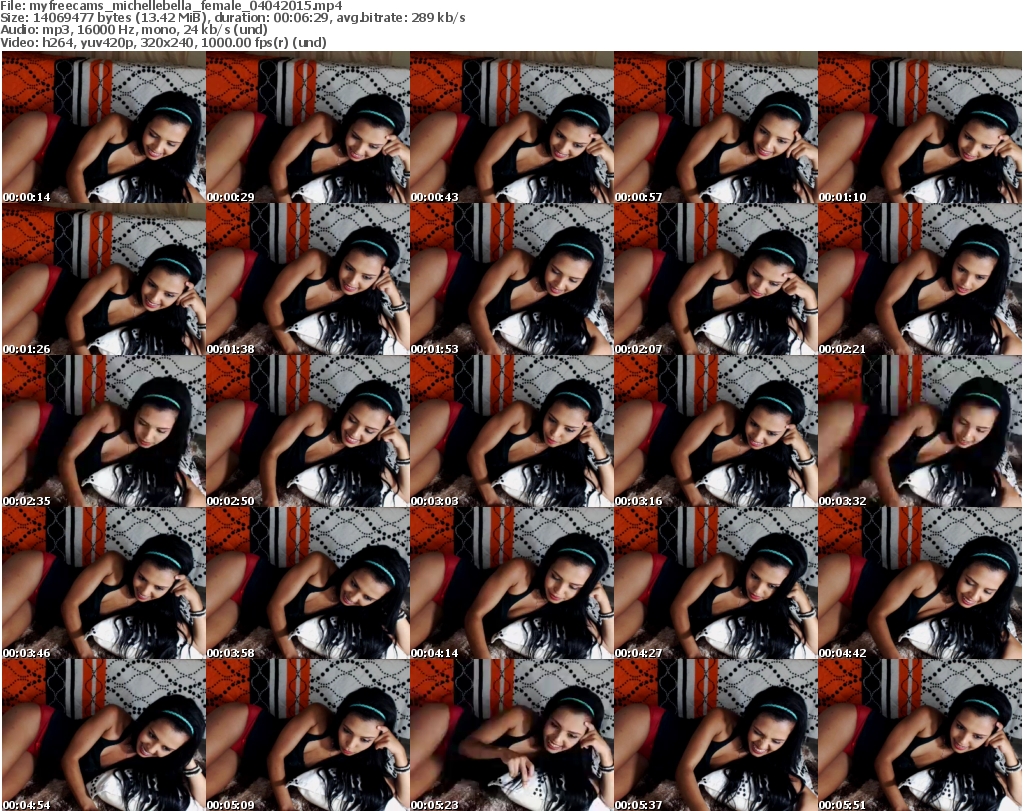Click the frame labeled 00:01:10
The height and width of the screenshot is (811, 1024).
[919, 128]
